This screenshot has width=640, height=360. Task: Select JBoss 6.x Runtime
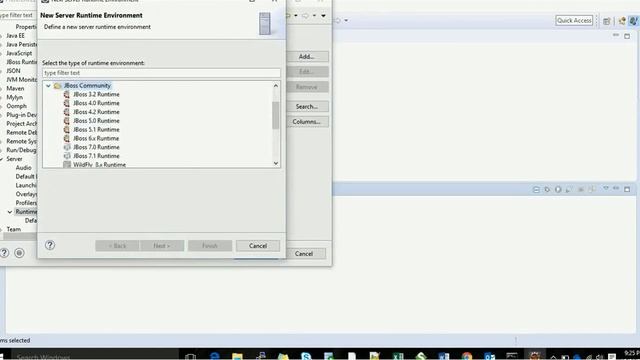[x=96, y=138]
